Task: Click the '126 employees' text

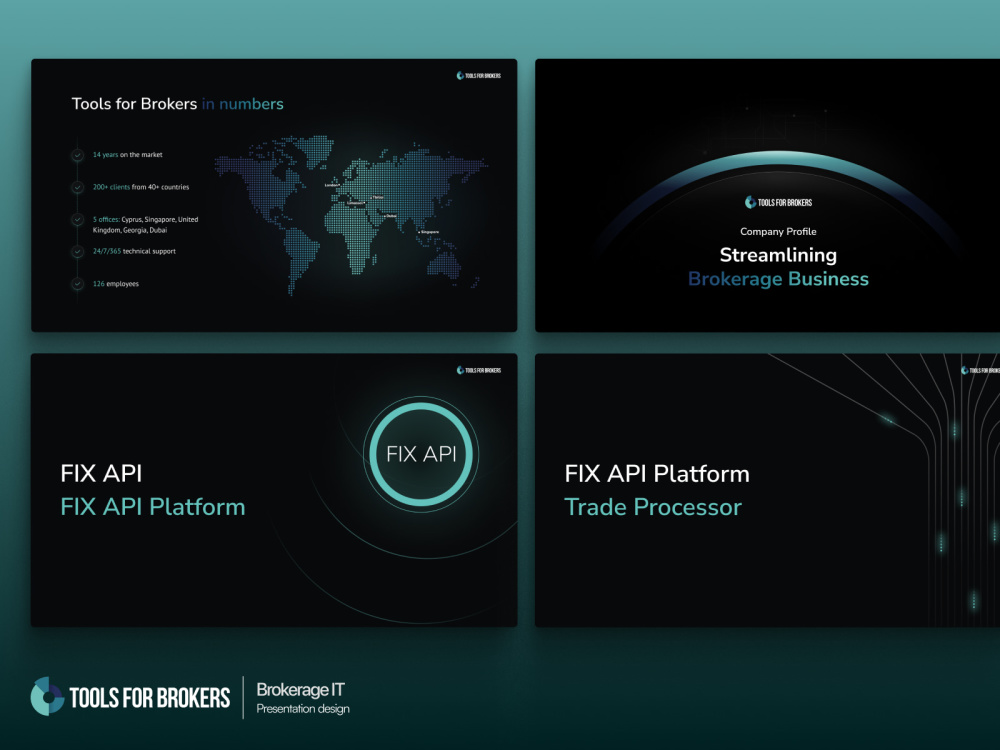Action: (x=115, y=284)
